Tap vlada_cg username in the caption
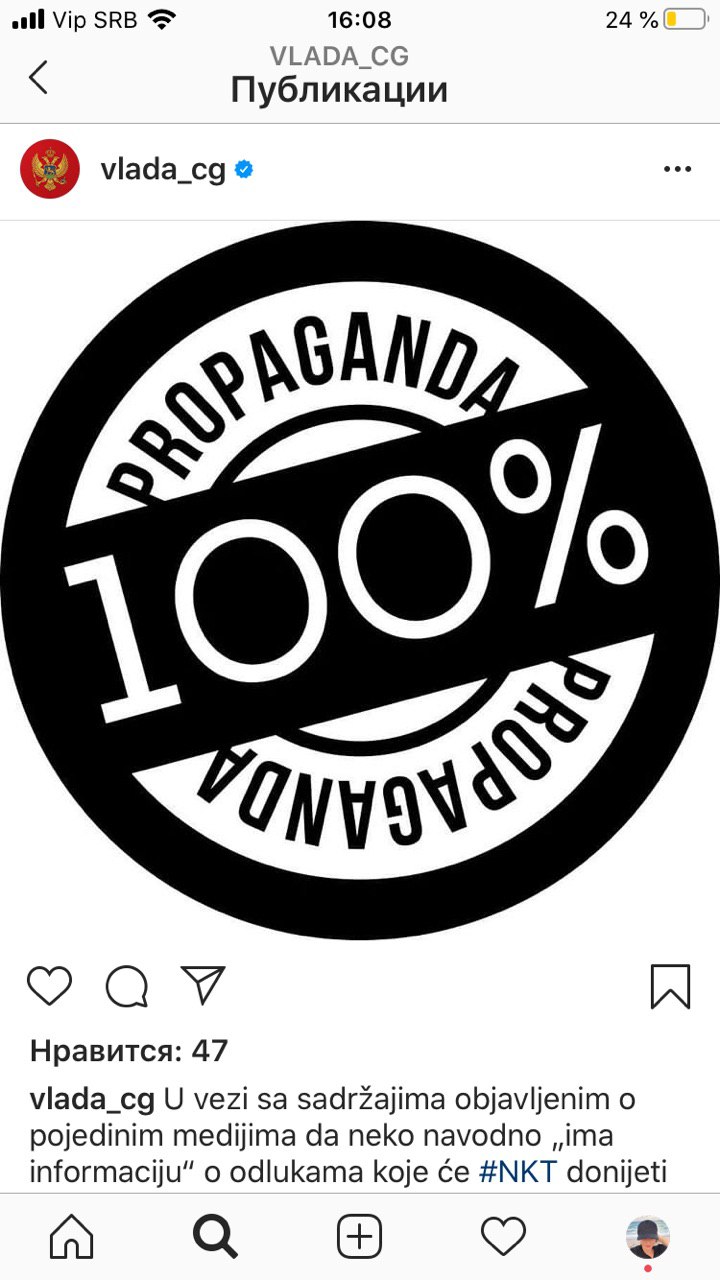The width and height of the screenshot is (720, 1280). pyautogui.click(x=92, y=1101)
